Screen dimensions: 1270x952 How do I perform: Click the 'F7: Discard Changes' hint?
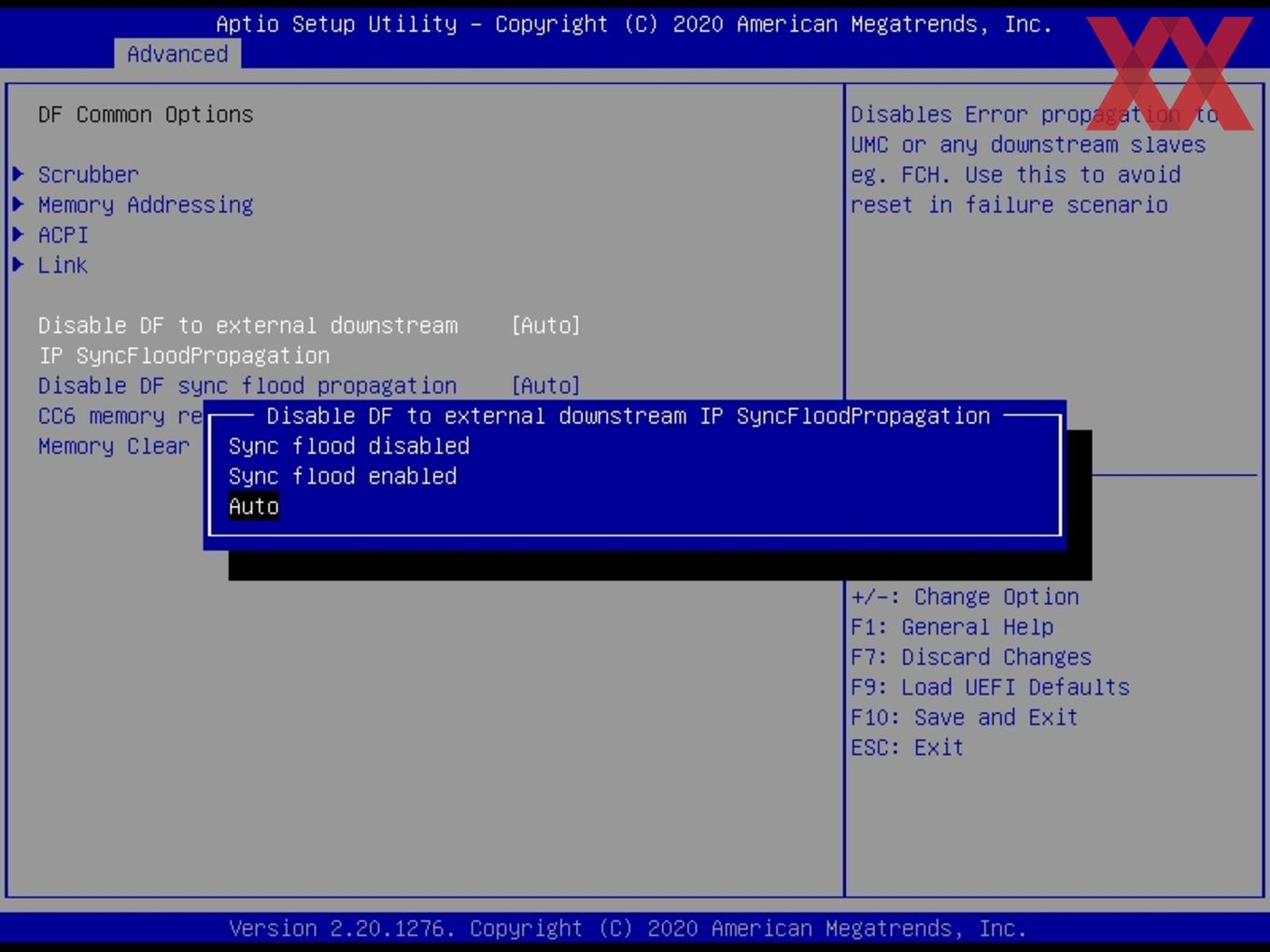click(x=971, y=657)
